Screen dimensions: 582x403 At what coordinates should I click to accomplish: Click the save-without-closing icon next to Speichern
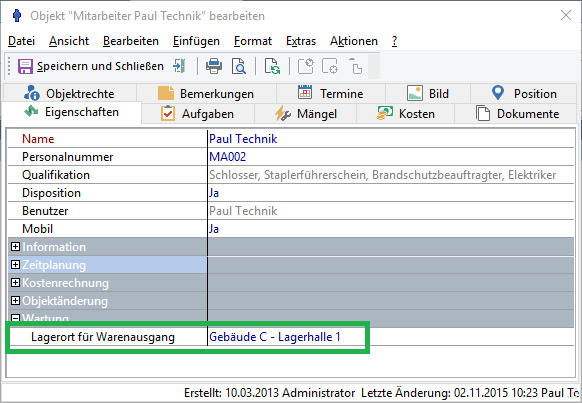pyautogui.click(x=180, y=66)
